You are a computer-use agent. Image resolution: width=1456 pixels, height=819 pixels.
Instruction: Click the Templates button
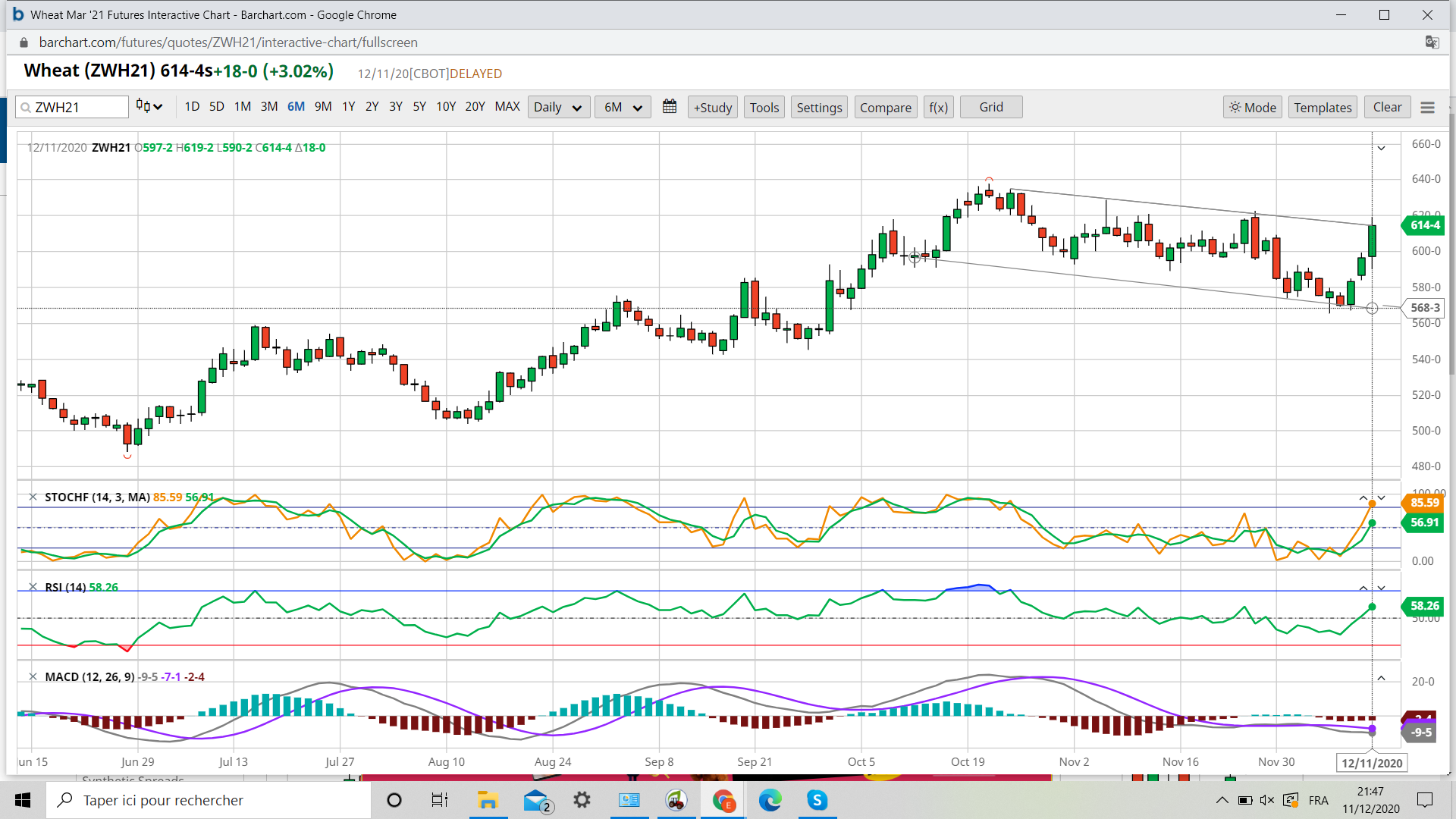1322,108
